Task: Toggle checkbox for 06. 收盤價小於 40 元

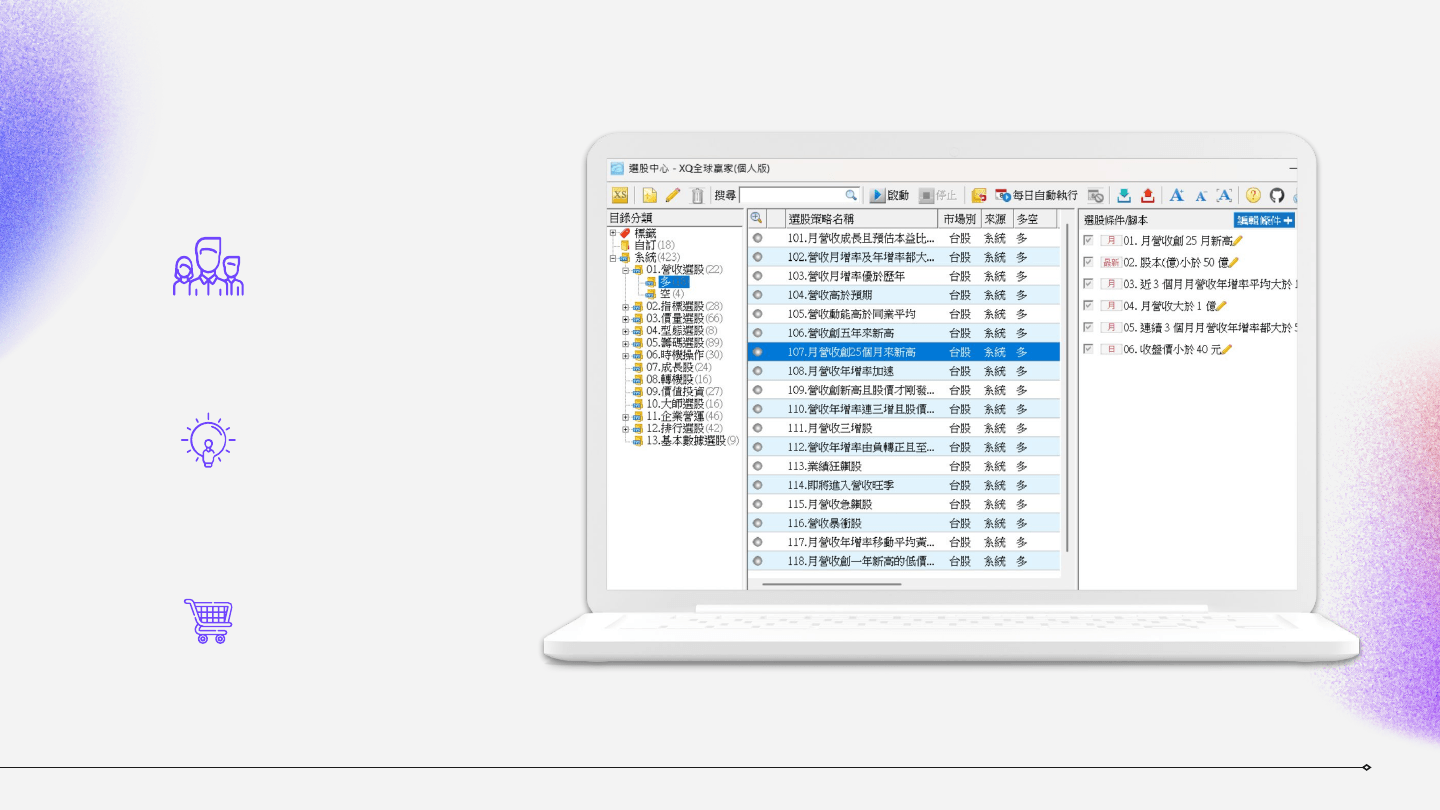Action: click(1089, 349)
